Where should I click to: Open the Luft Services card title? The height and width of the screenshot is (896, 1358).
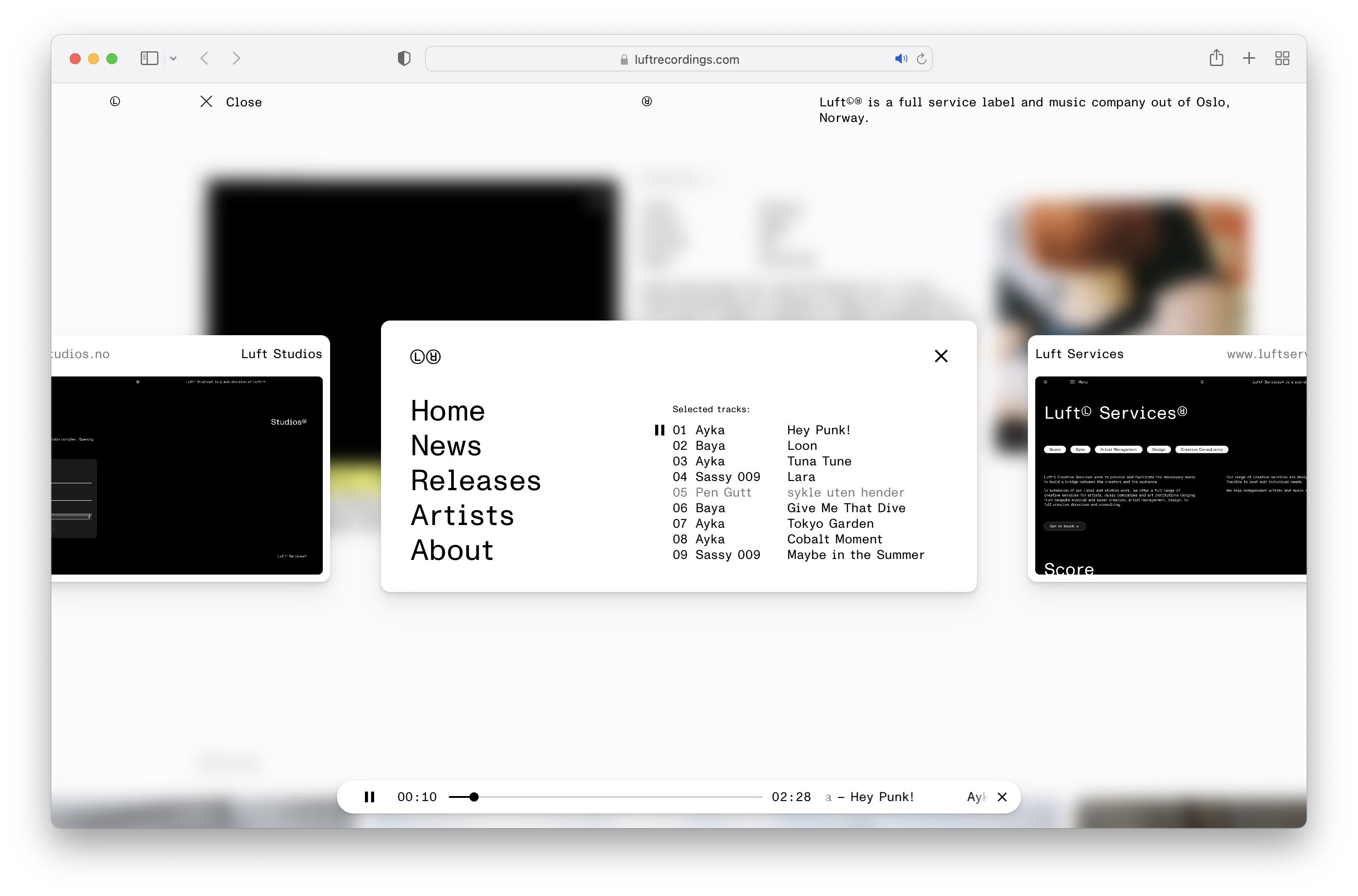coord(1079,354)
